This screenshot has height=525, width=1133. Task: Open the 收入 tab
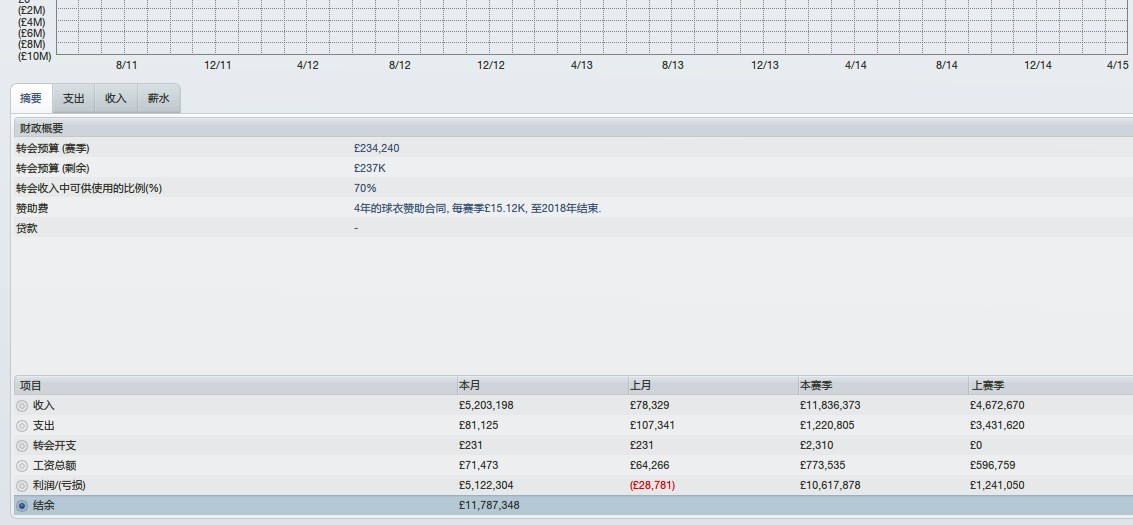click(116, 99)
